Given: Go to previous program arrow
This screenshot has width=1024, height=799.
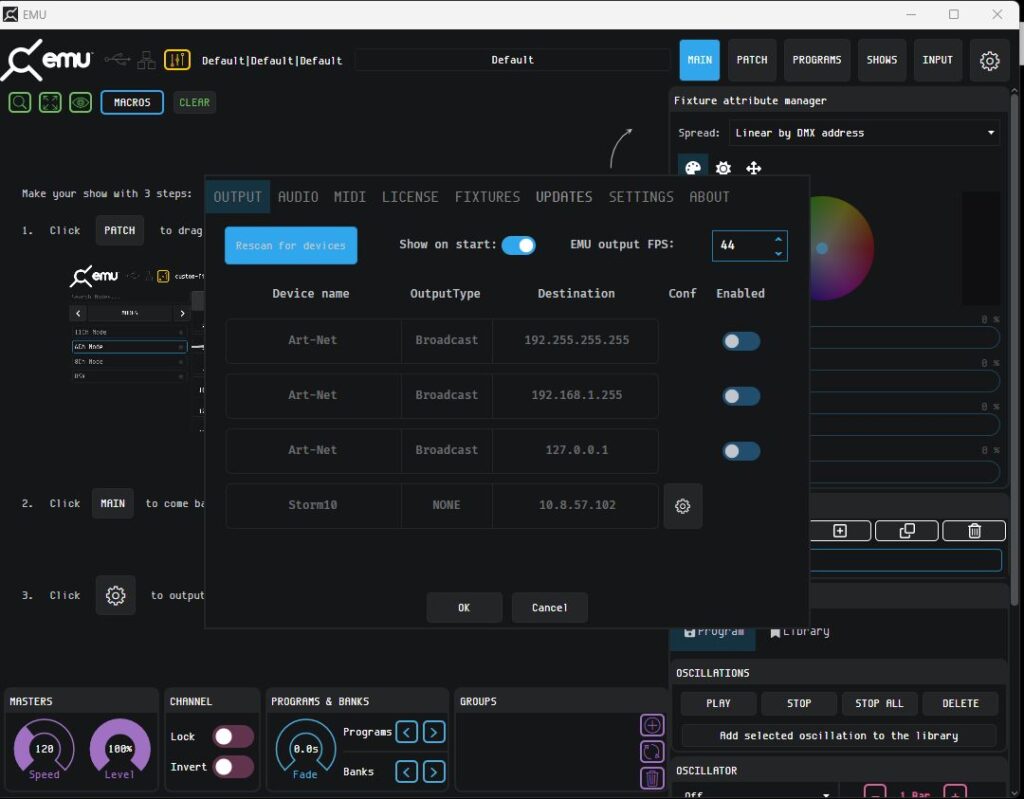Looking at the screenshot, I should click(x=406, y=732).
